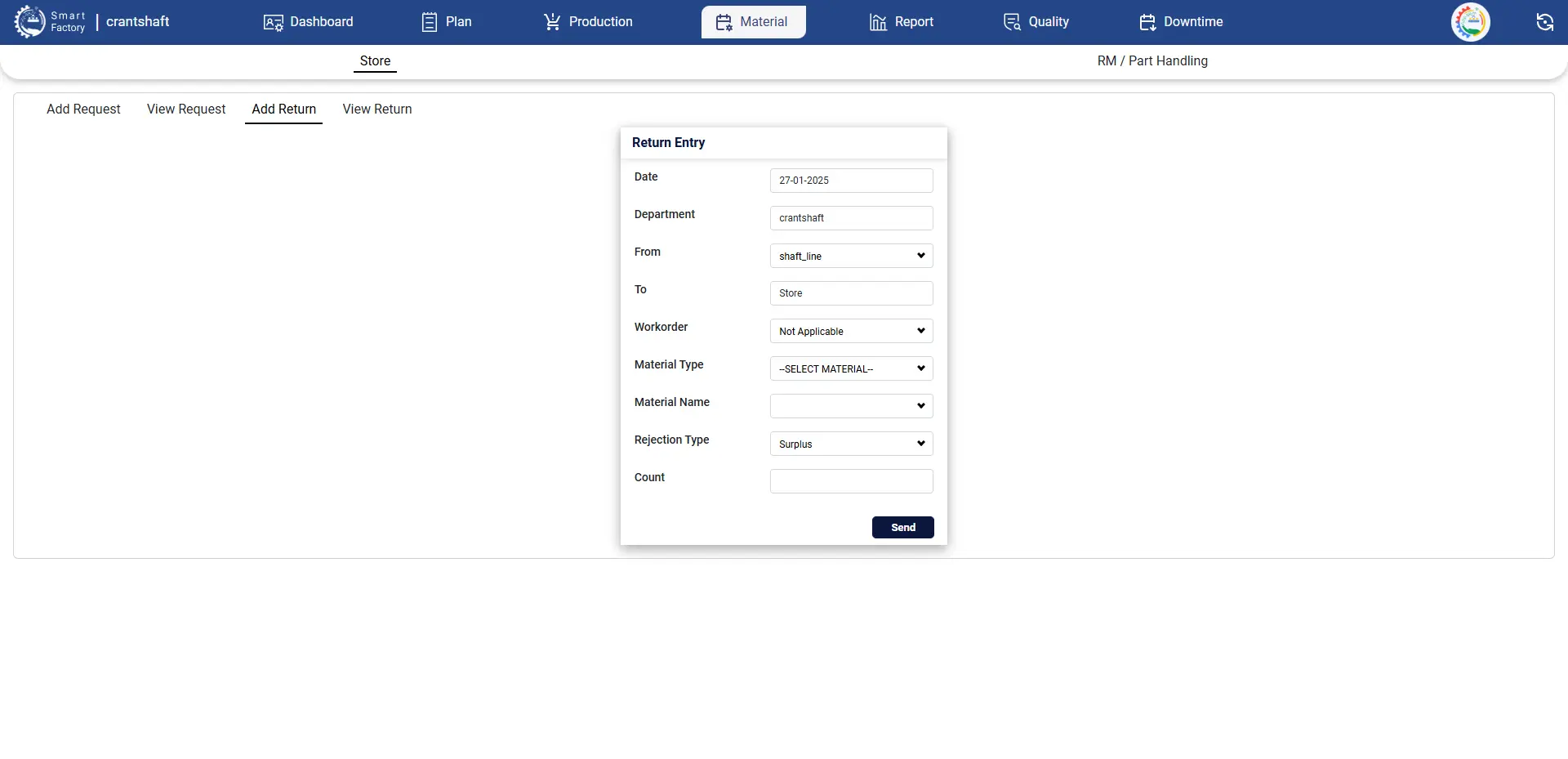The image size is (1568, 759).
Task: Open the Production menu
Action: [x=588, y=22]
